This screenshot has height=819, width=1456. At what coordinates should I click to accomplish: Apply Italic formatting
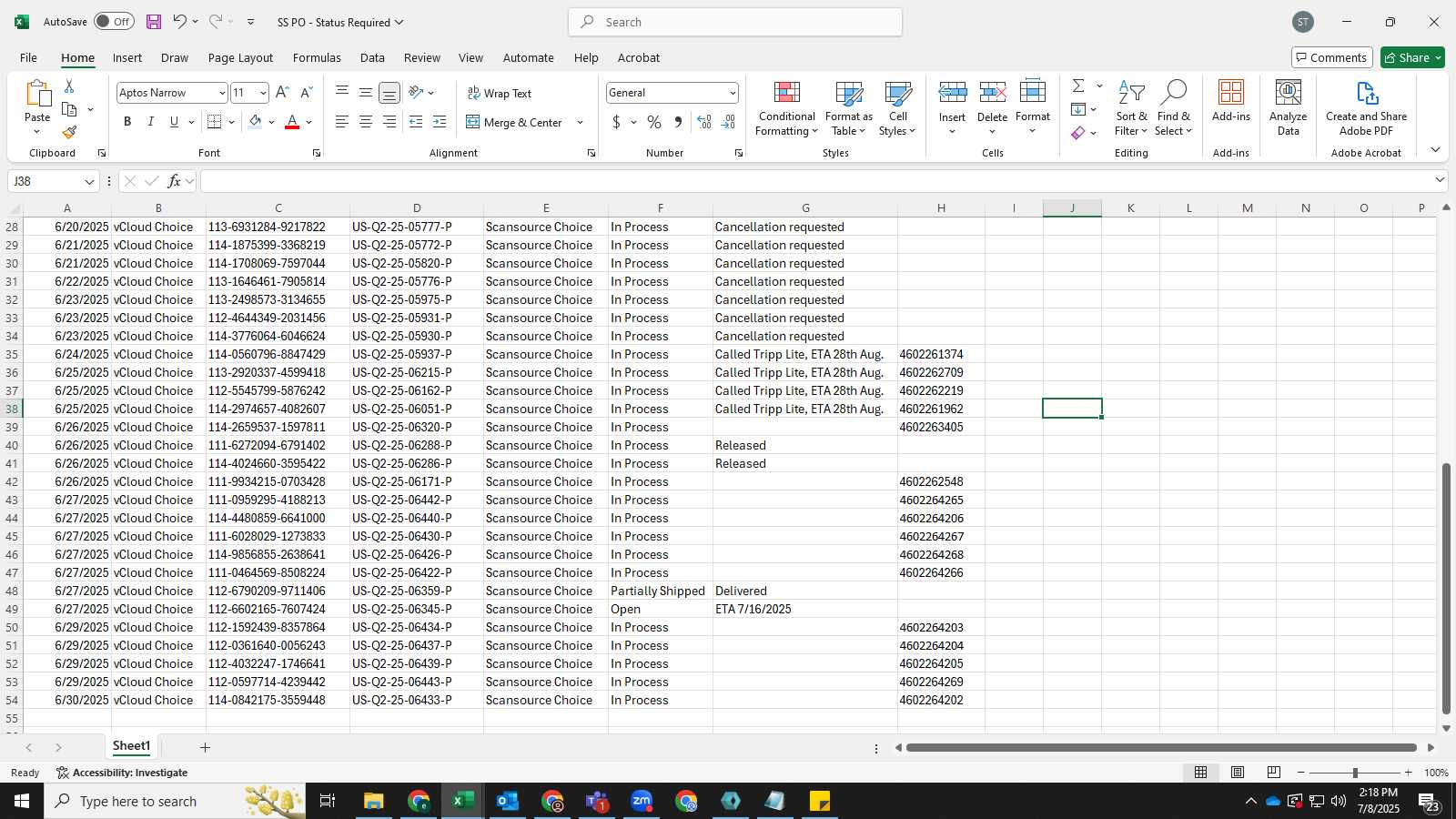pyautogui.click(x=151, y=122)
